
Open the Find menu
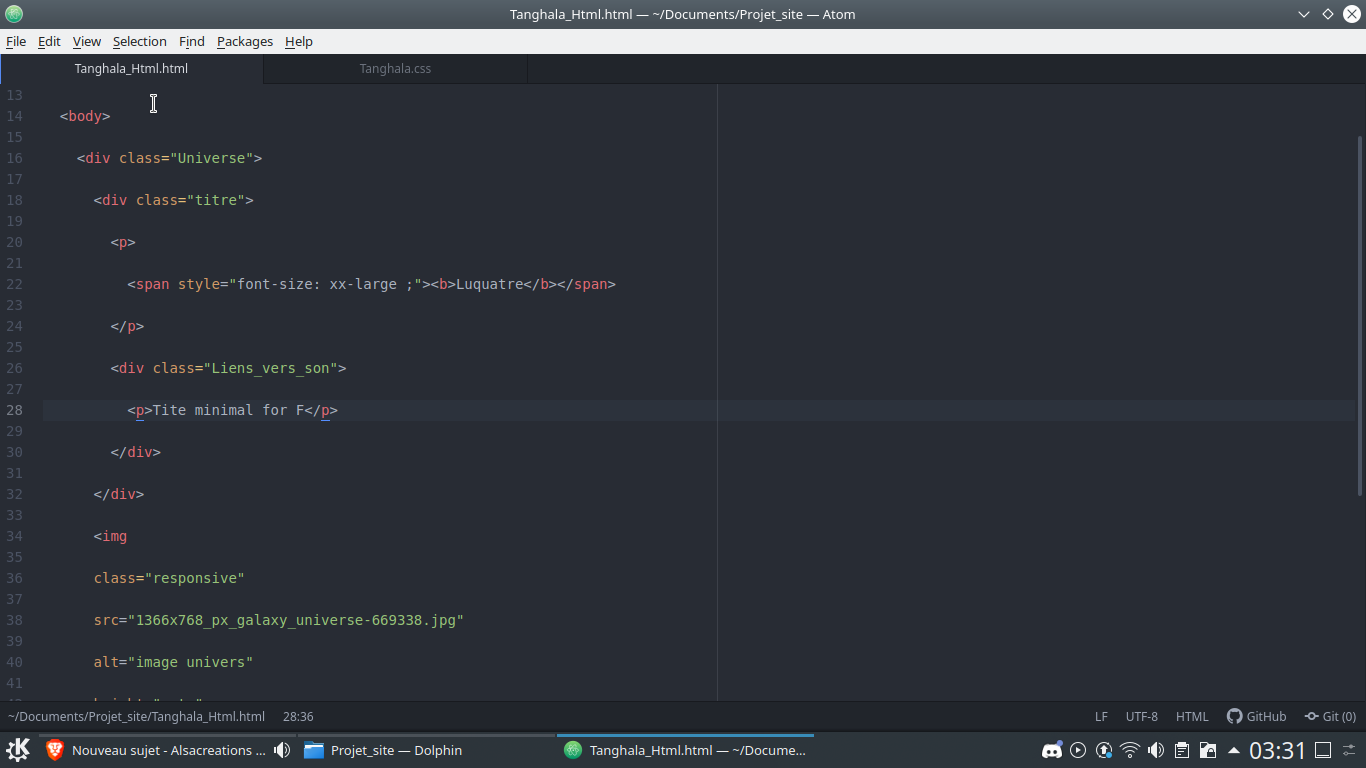192,41
